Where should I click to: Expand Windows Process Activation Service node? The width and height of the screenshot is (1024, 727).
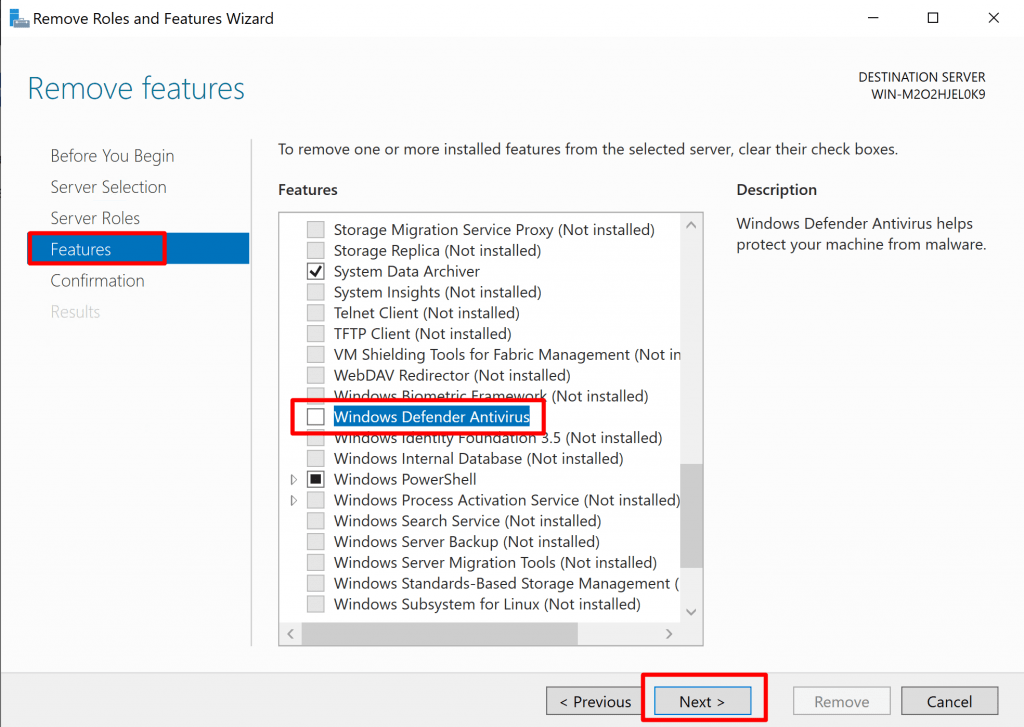[294, 500]
